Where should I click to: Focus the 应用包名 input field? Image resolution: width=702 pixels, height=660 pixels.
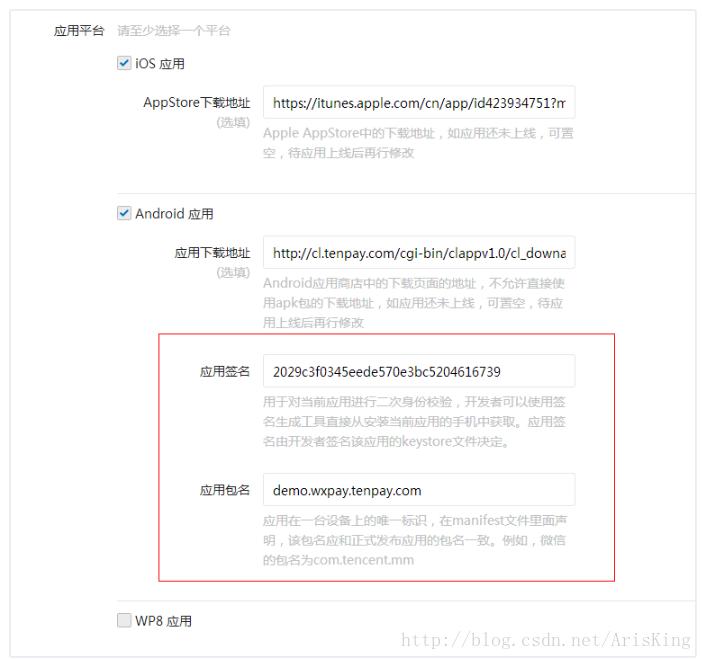(x=419, y=490)
